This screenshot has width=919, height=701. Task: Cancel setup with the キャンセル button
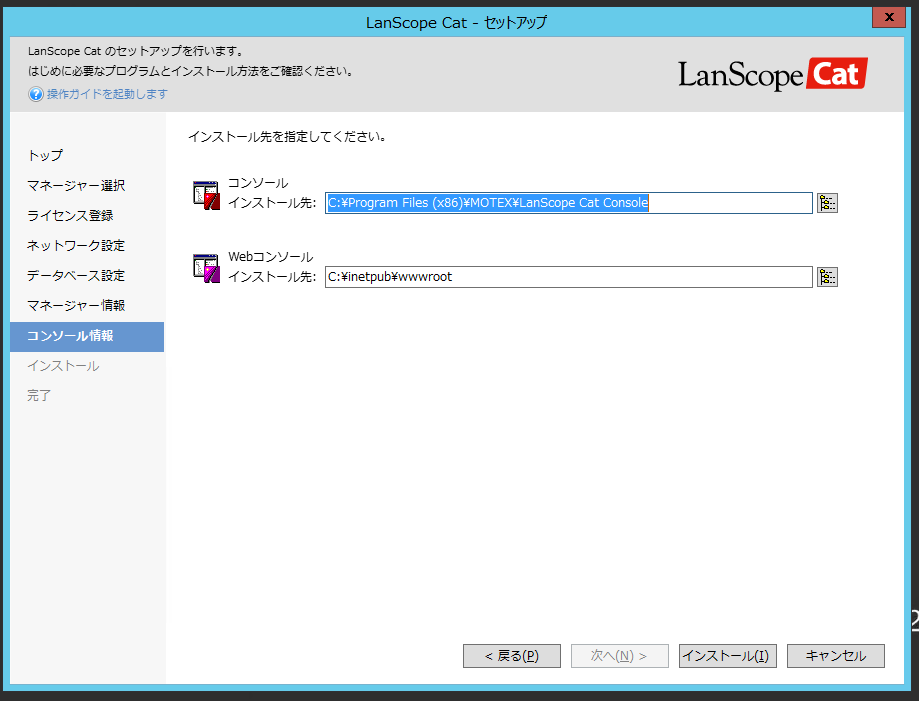pos(835,655)
